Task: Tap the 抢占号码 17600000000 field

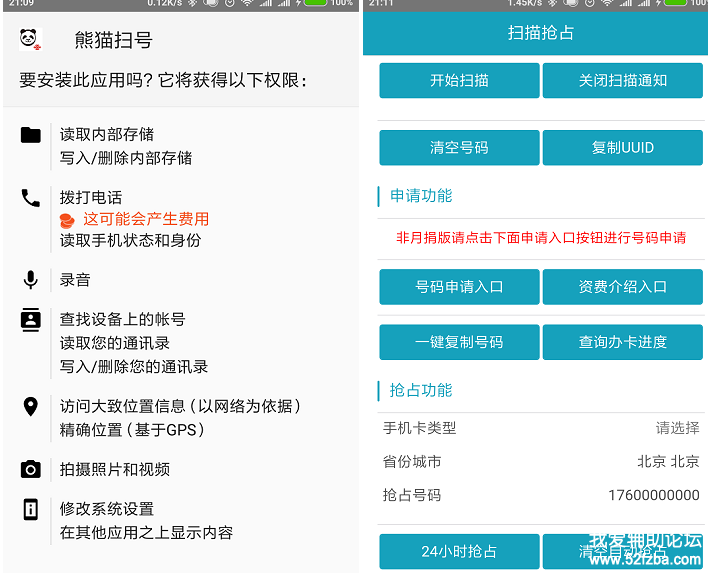Action: 541,495
